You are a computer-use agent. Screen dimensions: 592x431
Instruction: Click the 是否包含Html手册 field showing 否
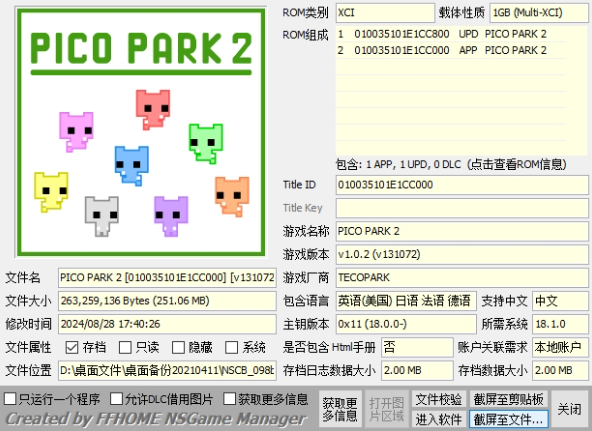(417, 347)
